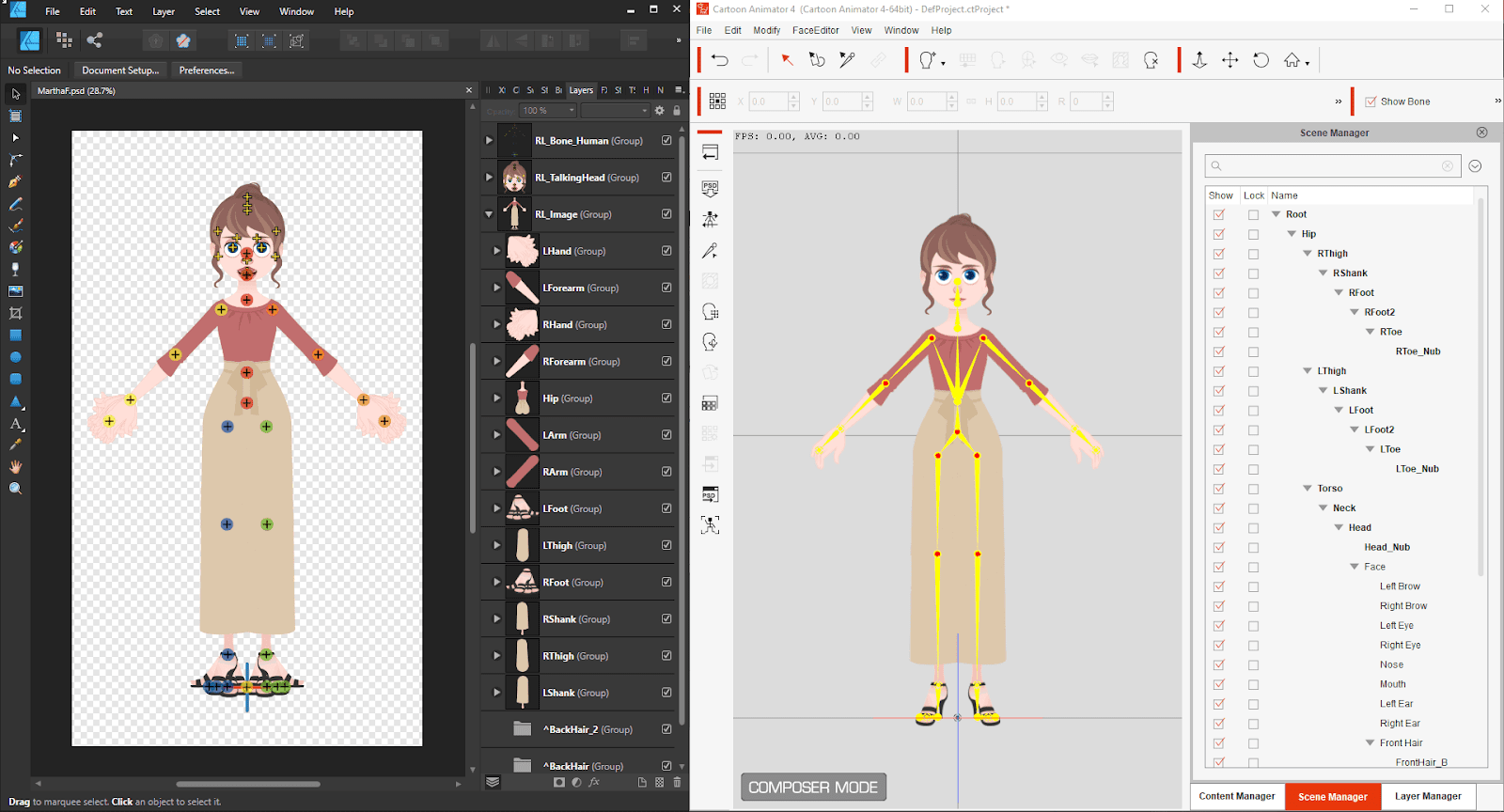Toggle Show checkbox for Mouth row
This screenshot has width=1504, height=812.
[x=1219, y=684]
